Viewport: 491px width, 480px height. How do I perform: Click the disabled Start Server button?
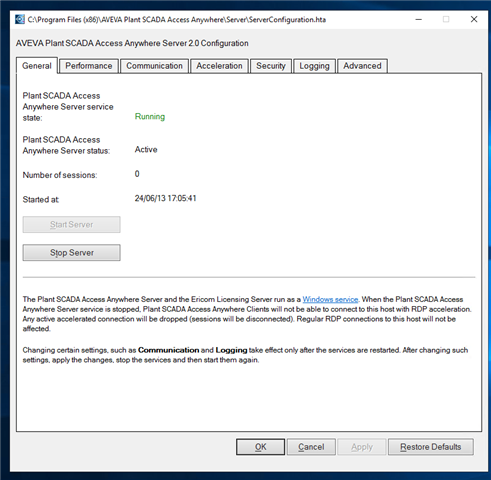(x=72, y=225)
